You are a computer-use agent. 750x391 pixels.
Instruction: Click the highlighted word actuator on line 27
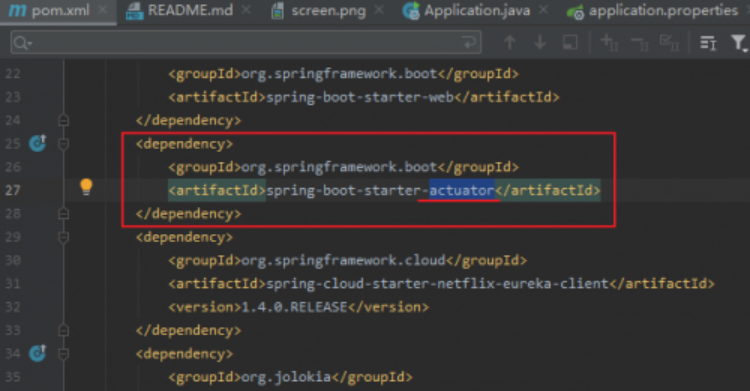pyautogui.click(x=462, y=190)
